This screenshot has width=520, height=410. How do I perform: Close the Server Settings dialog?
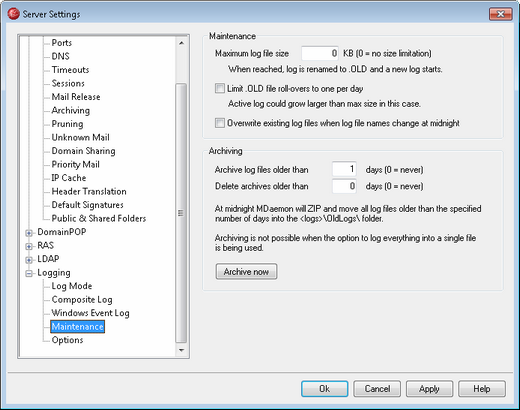pyautogui.click(x=500, y=14)
